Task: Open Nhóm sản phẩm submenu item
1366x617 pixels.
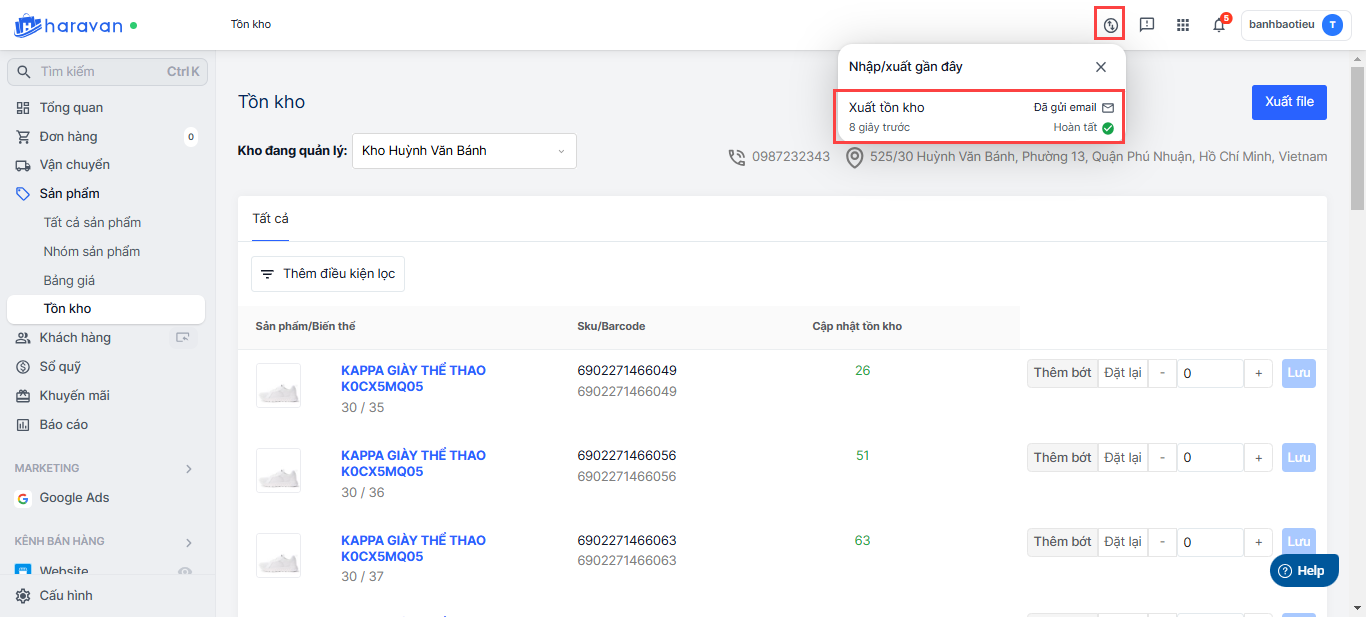Action: [92, 251]
